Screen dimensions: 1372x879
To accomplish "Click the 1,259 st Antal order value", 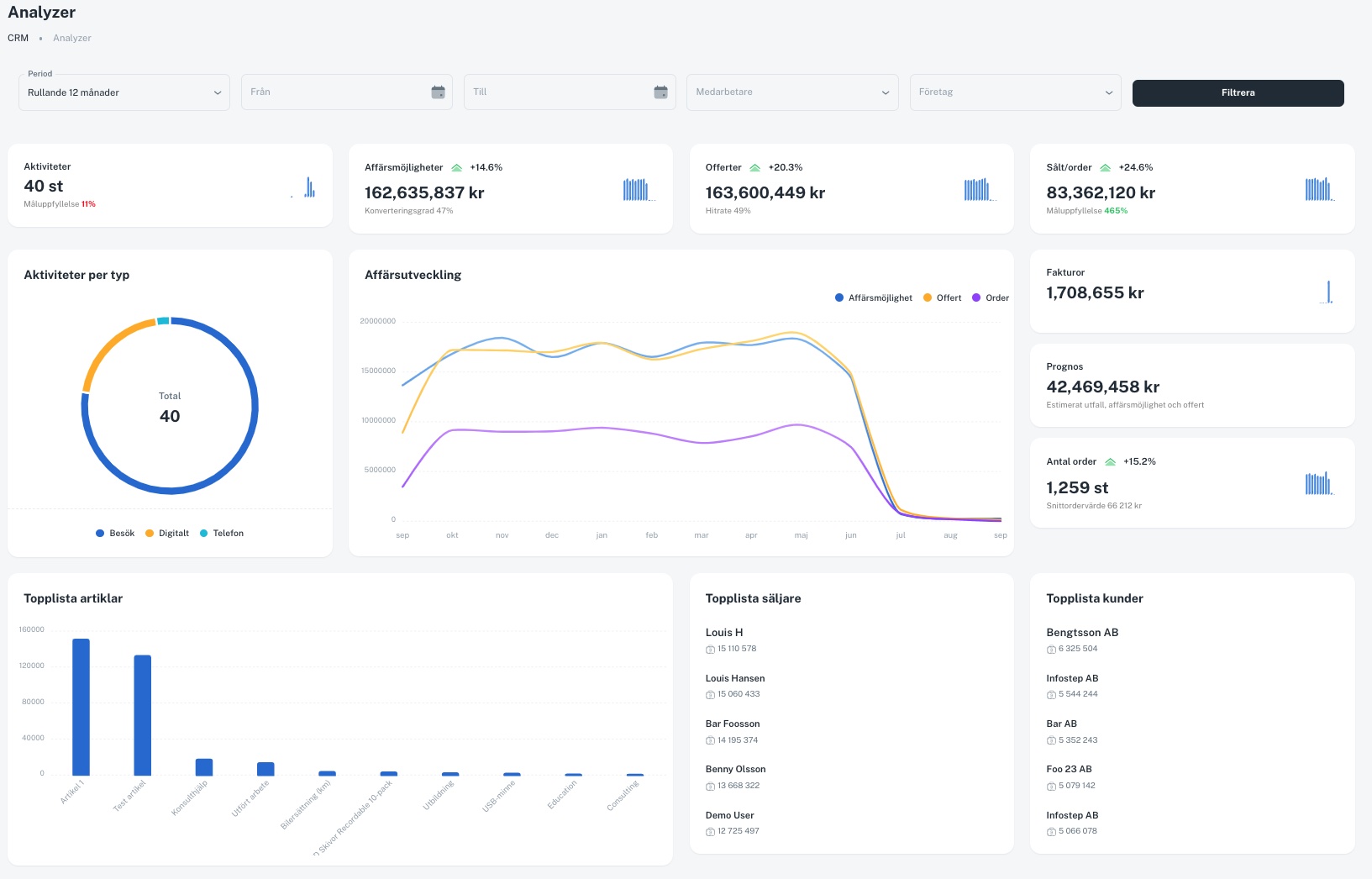I will coord(1077,488).
